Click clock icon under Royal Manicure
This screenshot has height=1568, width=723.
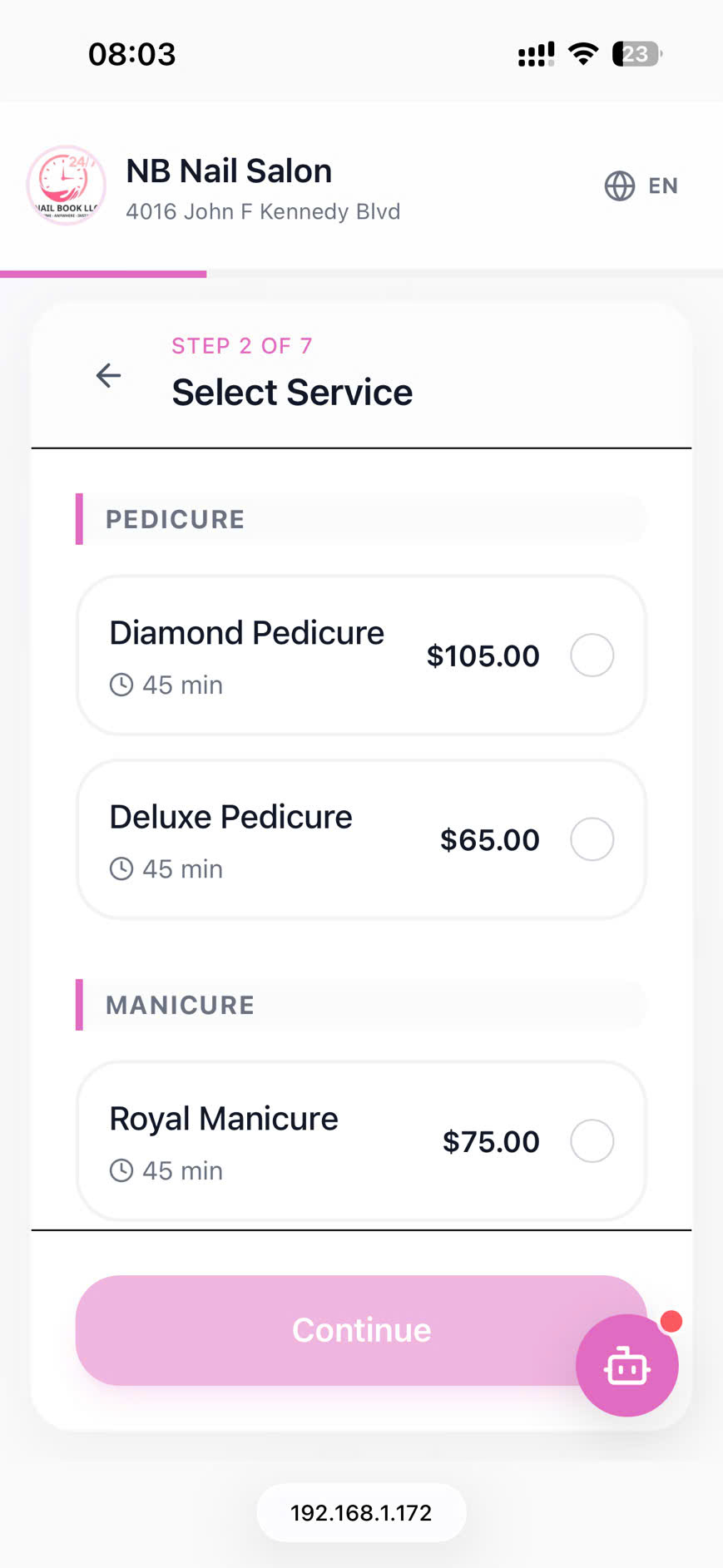point(121,1170)
